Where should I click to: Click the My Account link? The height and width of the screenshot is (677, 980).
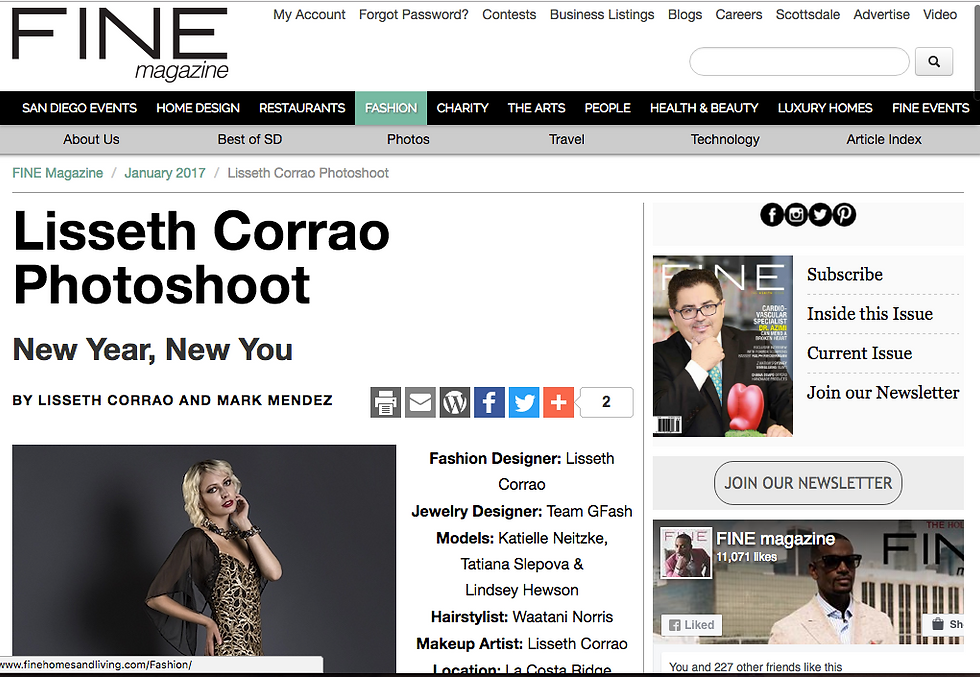tap(309, 14)
